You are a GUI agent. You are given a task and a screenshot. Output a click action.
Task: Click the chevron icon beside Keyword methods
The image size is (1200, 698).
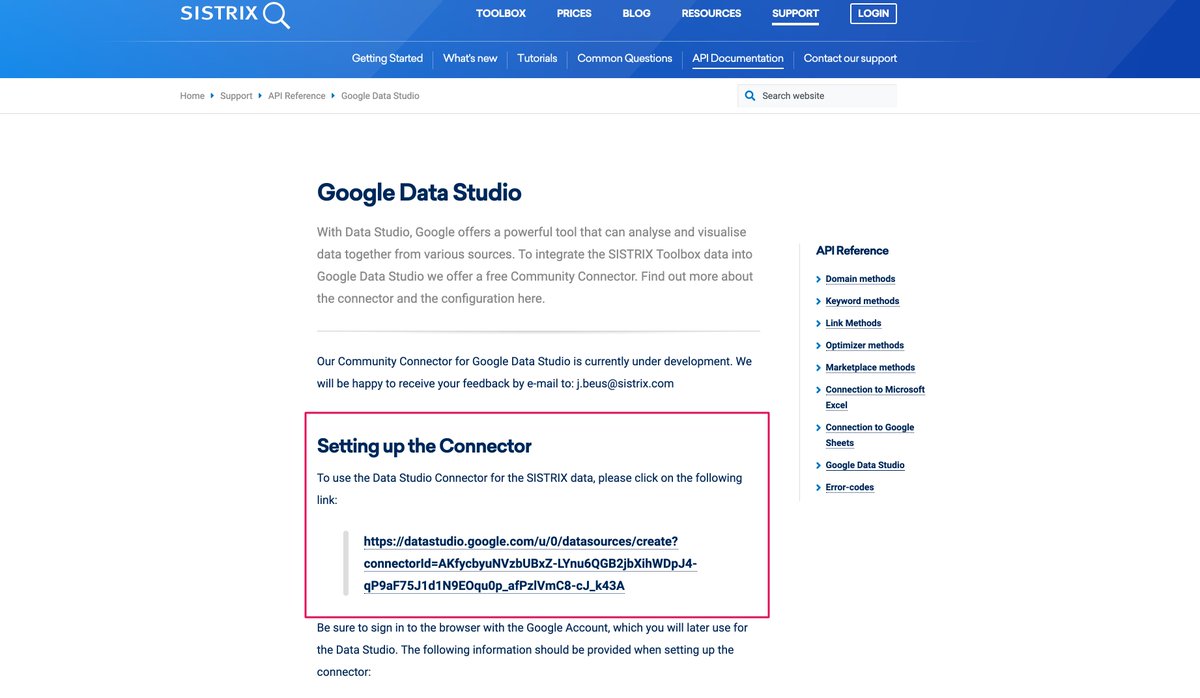coord(818,301)
